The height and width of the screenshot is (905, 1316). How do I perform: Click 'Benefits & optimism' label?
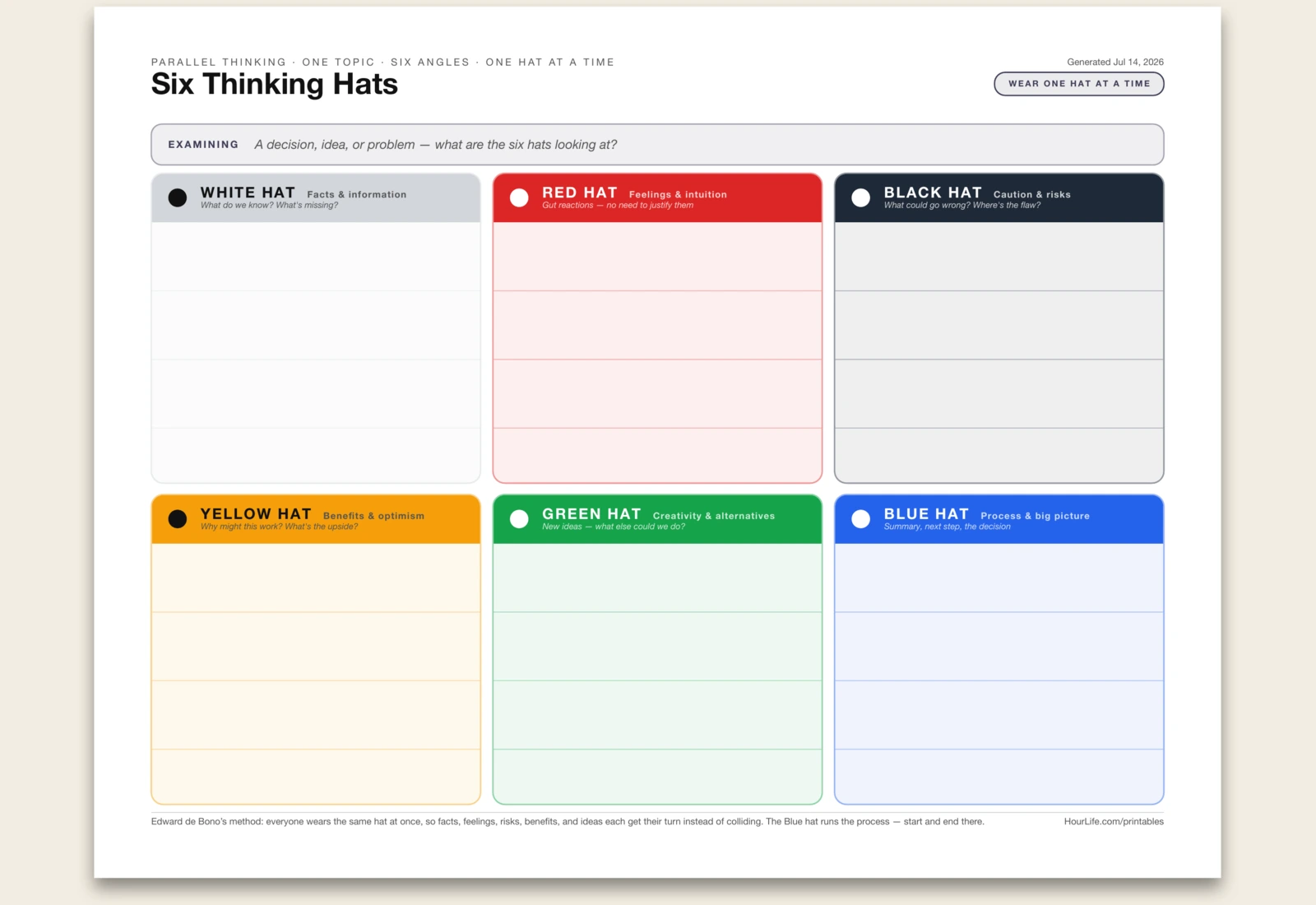point(374,516)
